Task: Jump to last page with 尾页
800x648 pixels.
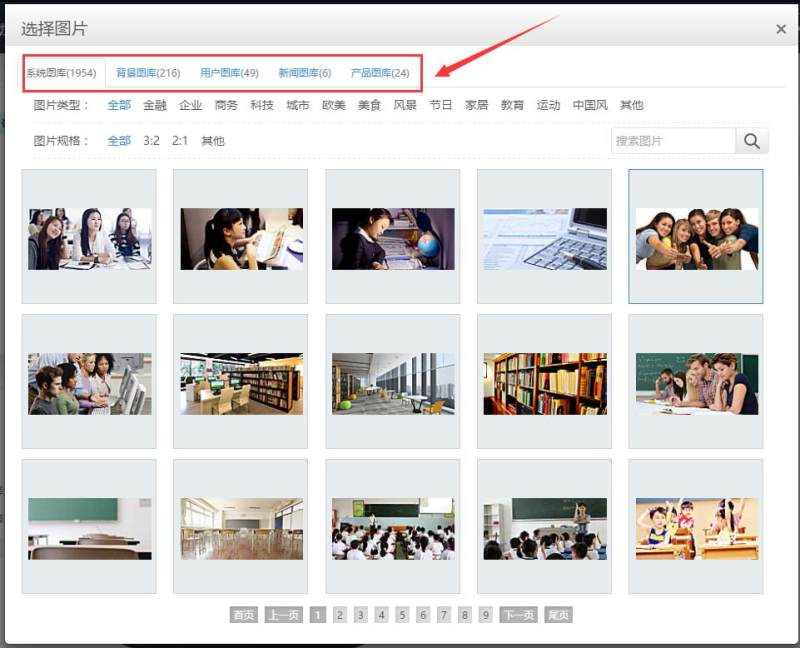Action: coord(559,615)
